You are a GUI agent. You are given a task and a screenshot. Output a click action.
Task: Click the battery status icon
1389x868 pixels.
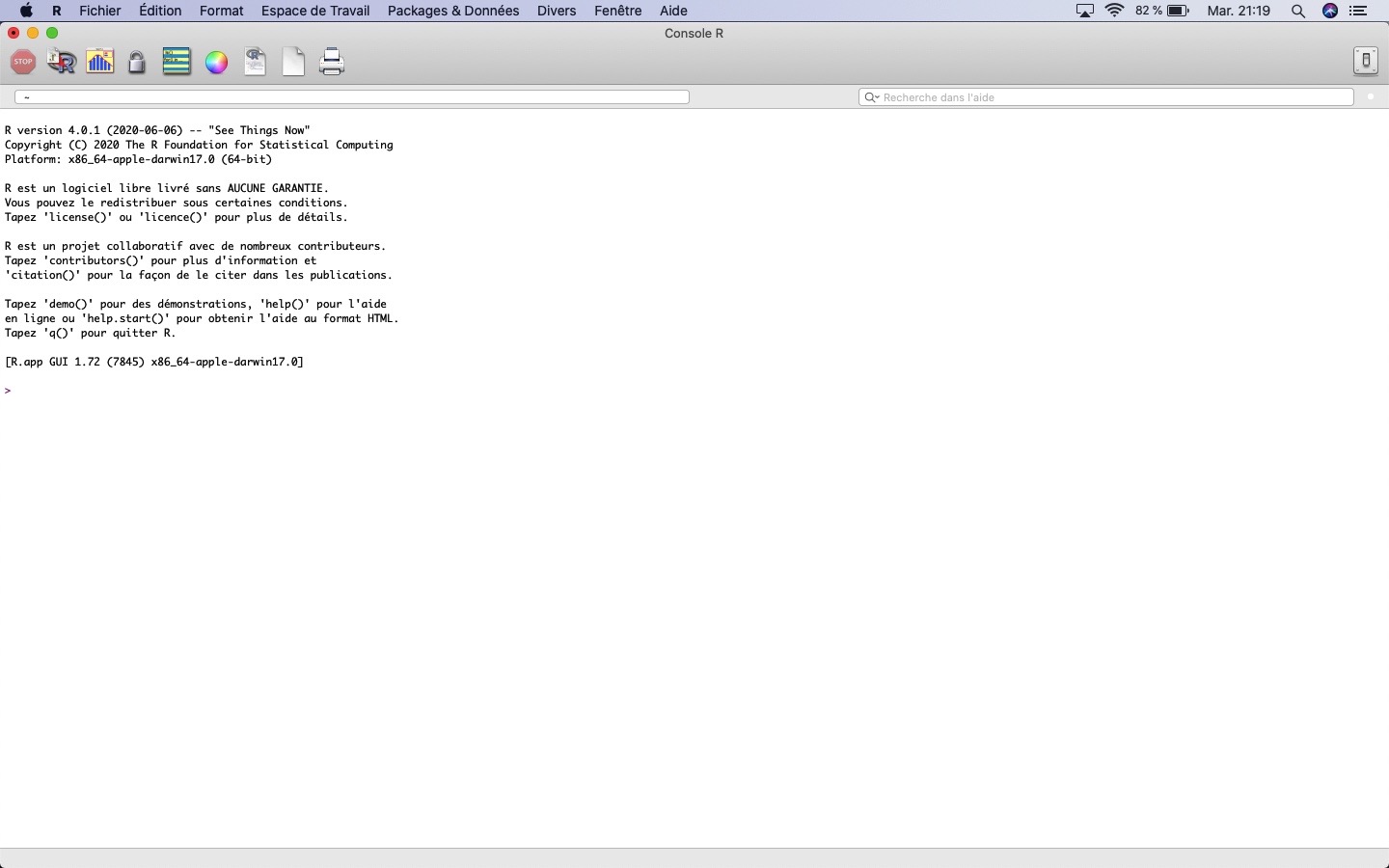click(x=1178, y=11)
